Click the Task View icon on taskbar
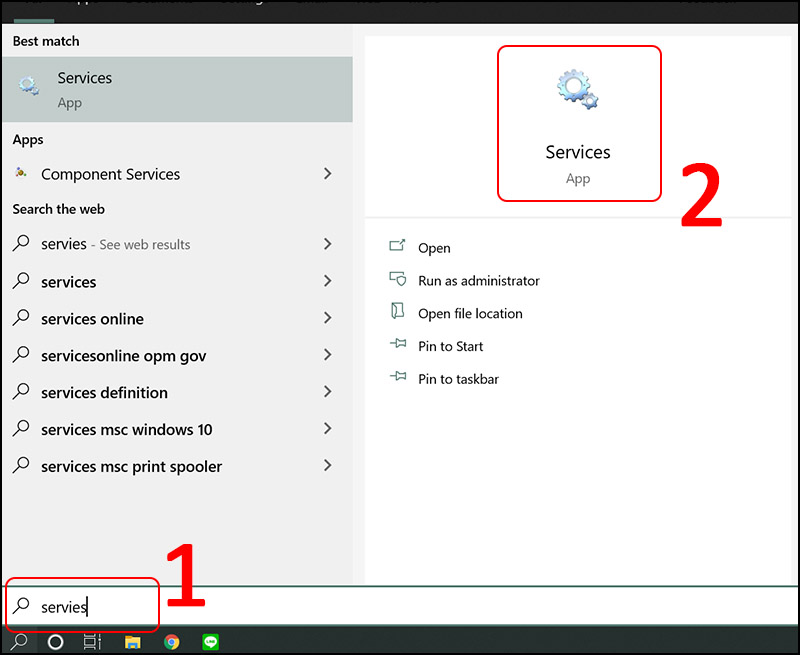The width and height of the screenshot is (800, 655). click(x=93, y=641)
